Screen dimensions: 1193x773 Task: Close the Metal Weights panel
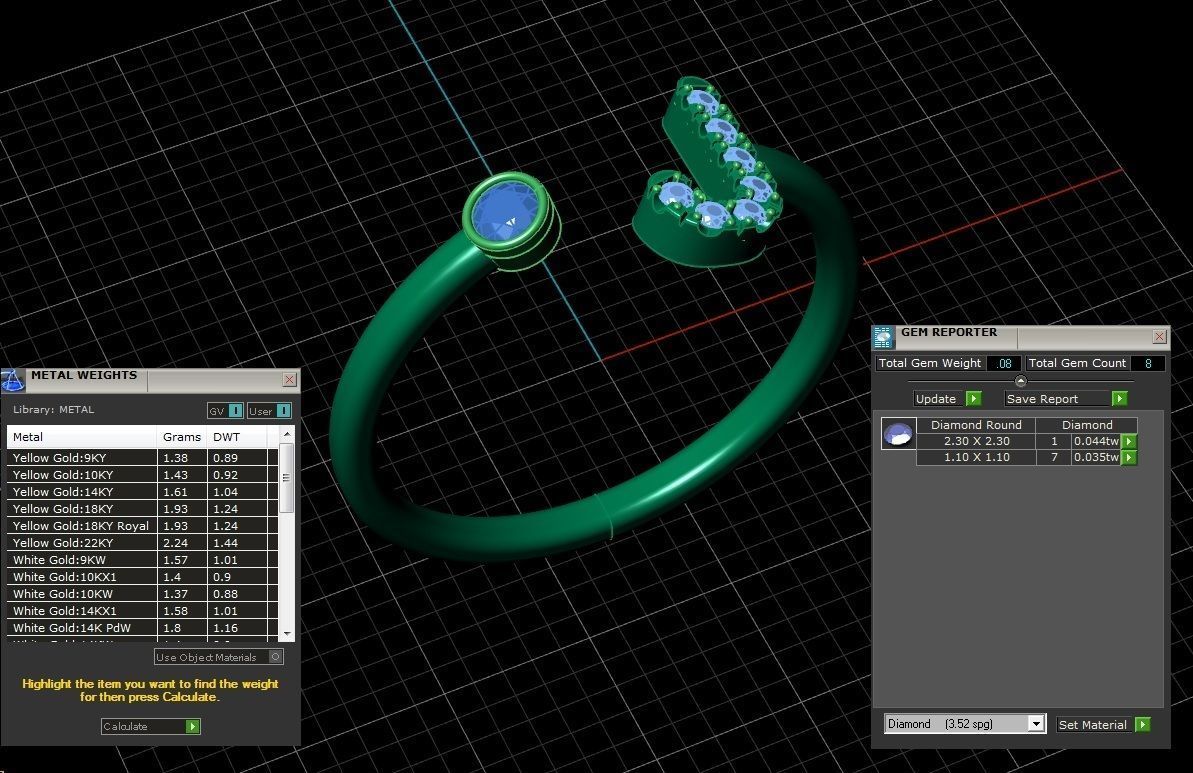(289, 379)
